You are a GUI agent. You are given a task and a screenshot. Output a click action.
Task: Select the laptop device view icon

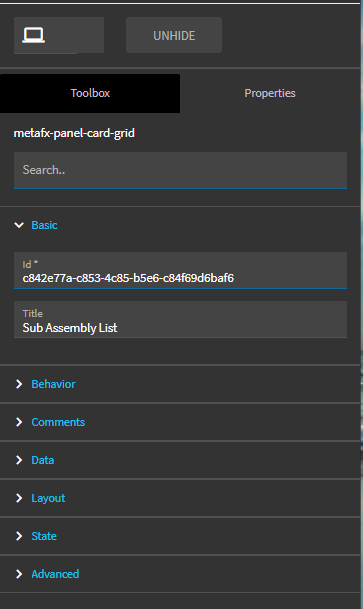tap(33, 35)
